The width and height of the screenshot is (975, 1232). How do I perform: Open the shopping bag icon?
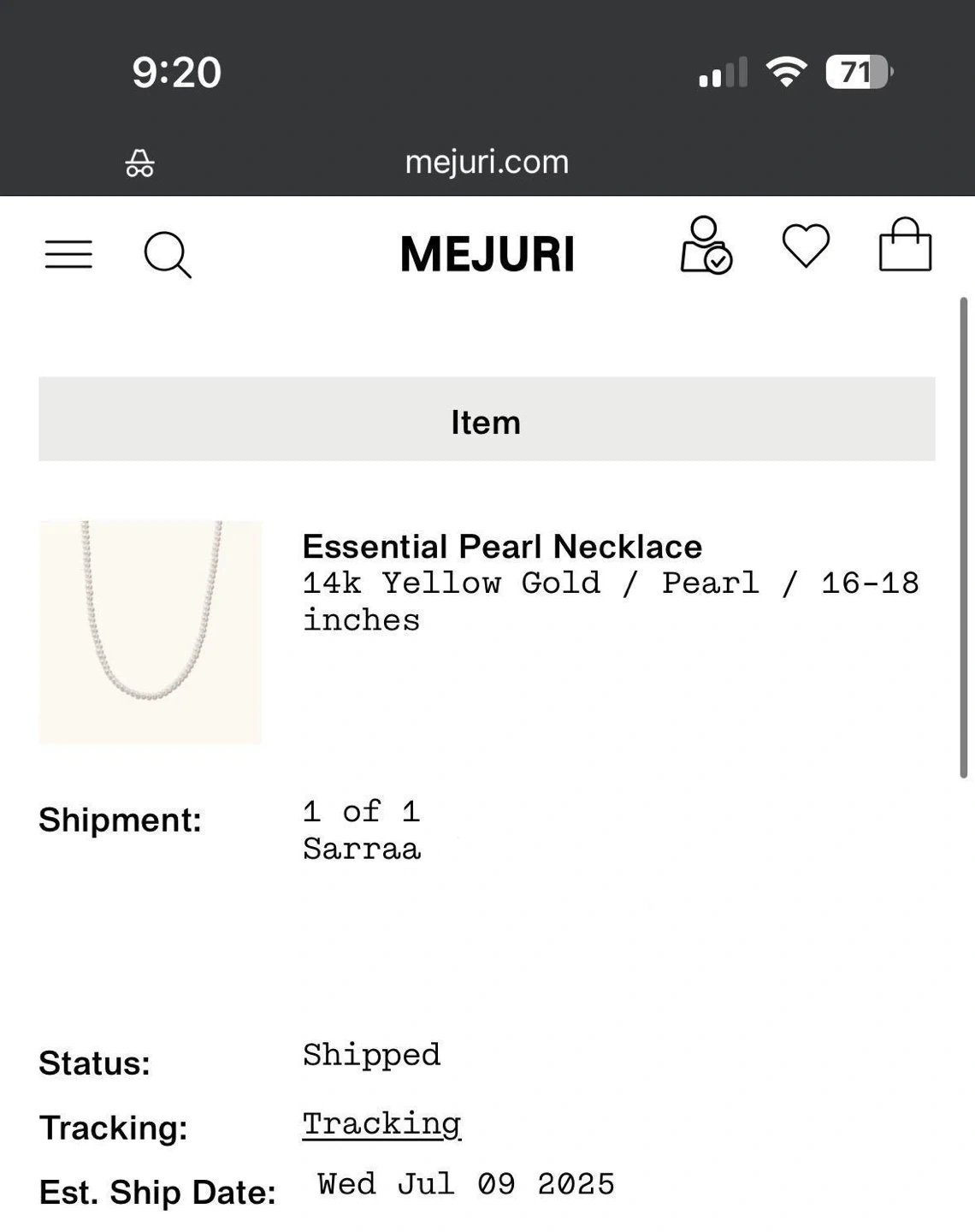click(905, 246)
